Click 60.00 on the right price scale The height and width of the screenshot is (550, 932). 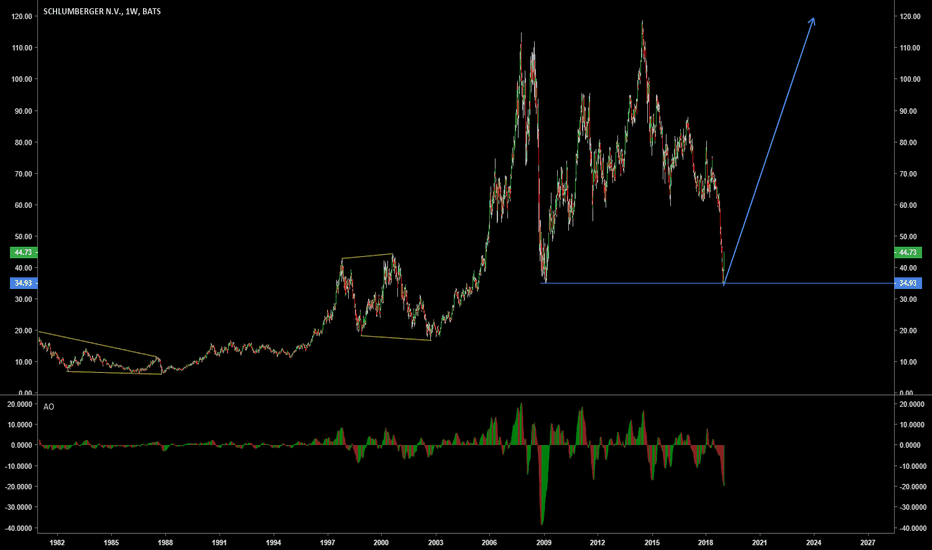[910, 205]
